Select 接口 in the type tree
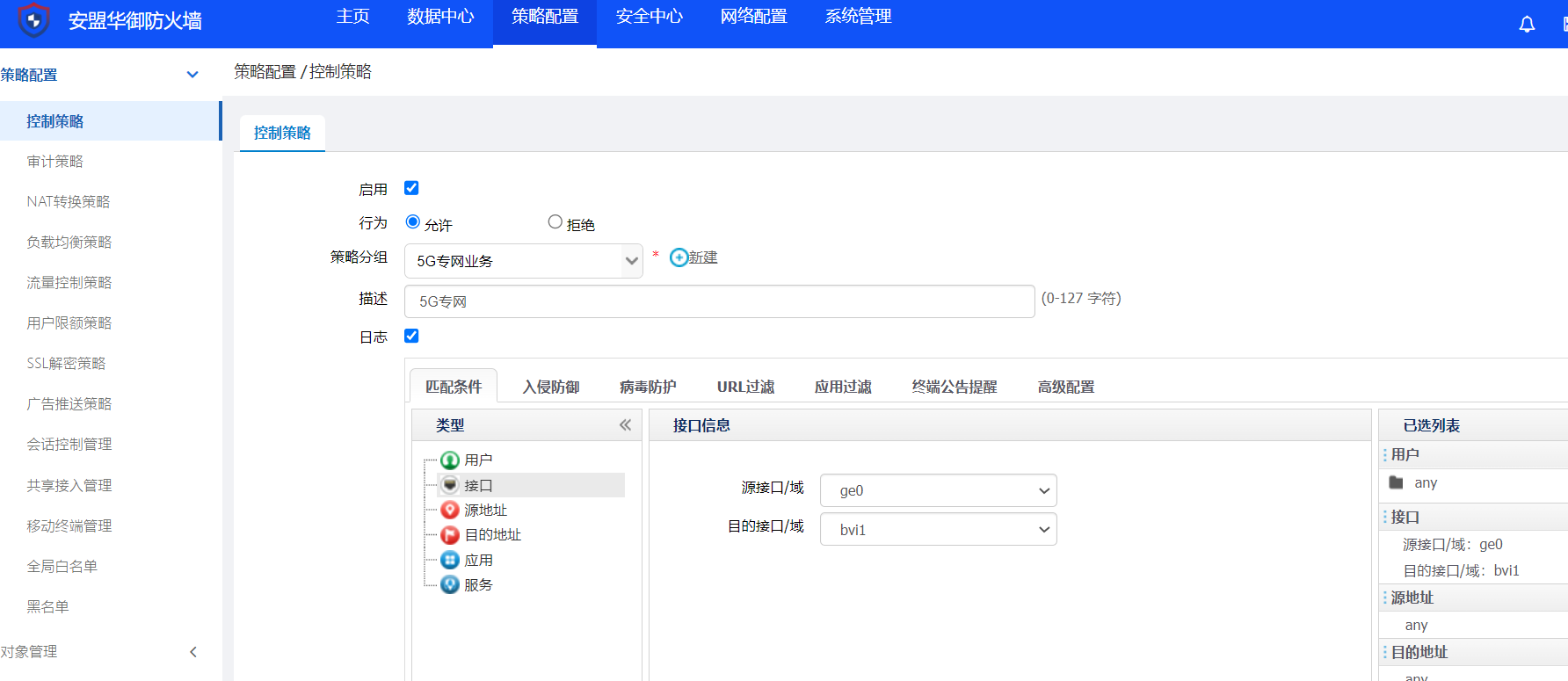1568x681 pixels. point(478,485)
